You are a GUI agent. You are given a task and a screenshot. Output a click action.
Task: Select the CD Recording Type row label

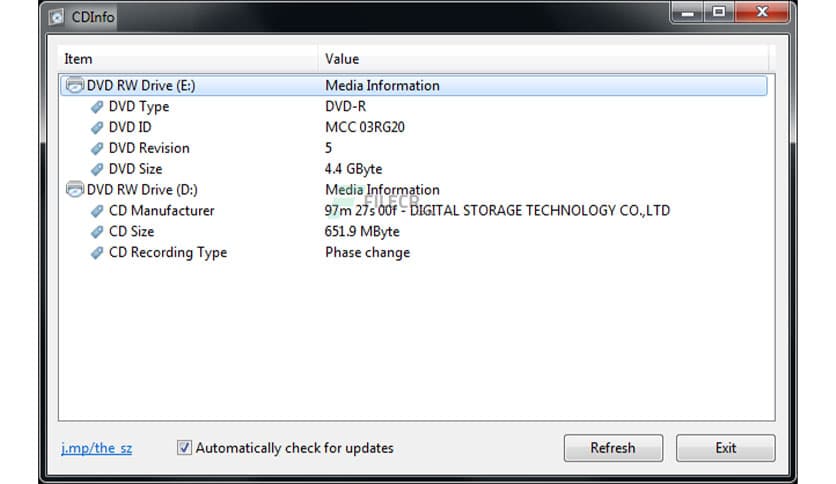point(168,253)
